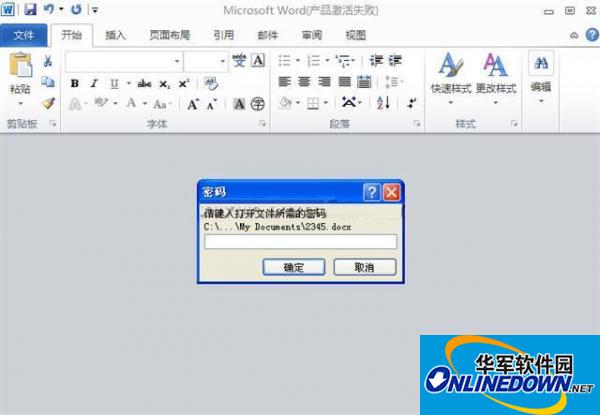Open the font size combo box
The image size is (600, 415).
click(x=206, y=61)
